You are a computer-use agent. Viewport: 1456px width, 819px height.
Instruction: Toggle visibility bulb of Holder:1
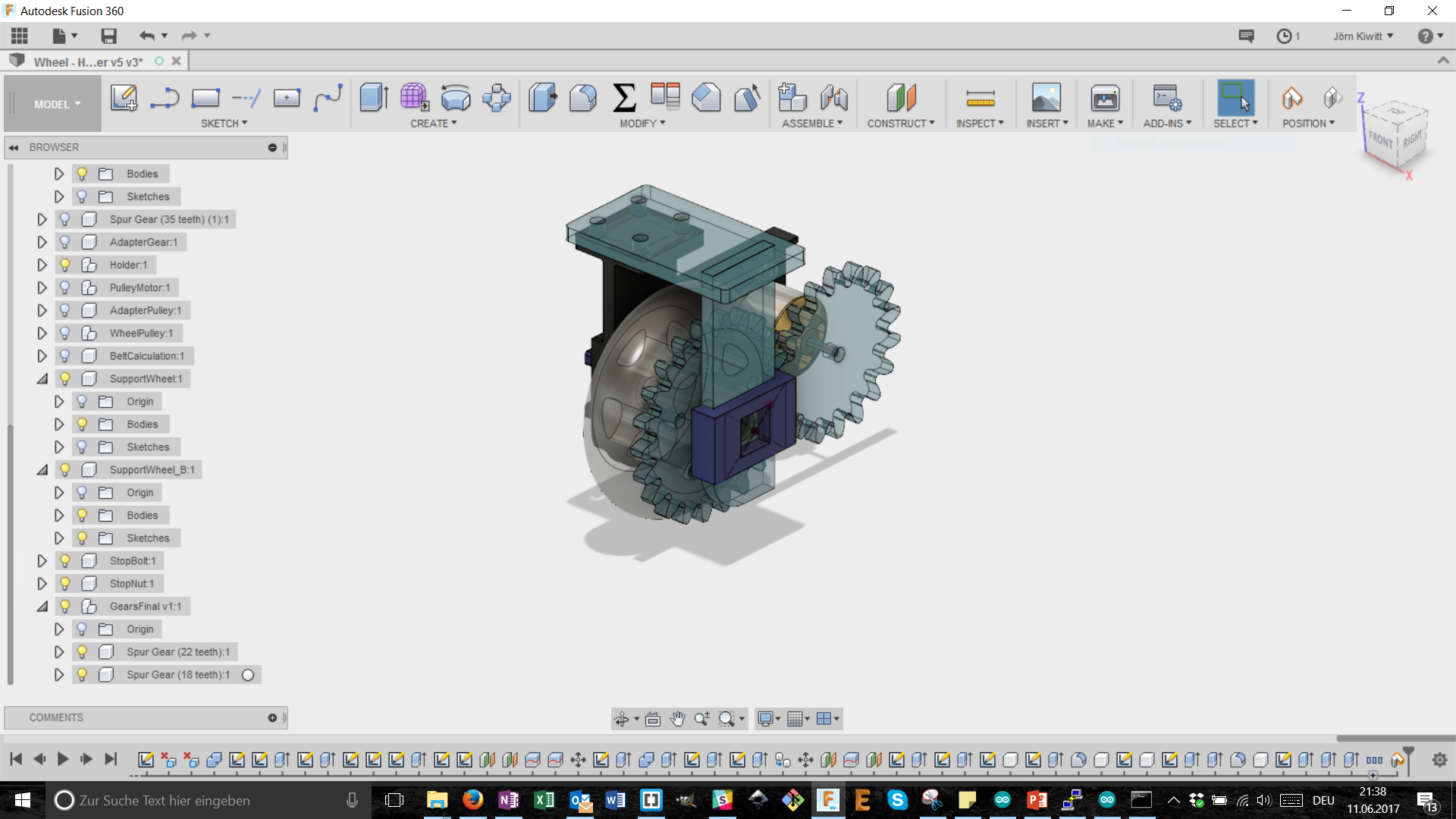click(65, 265)
